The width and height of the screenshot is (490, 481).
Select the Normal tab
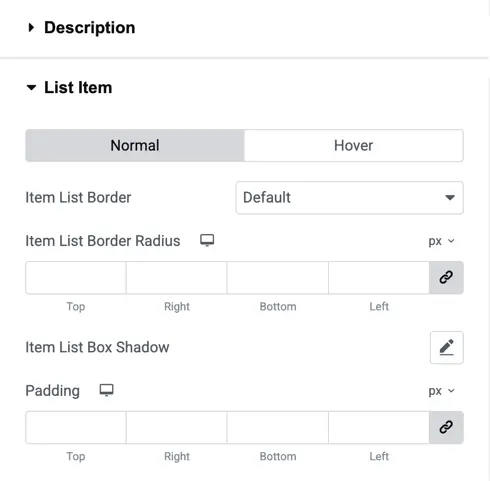coord(135,146)
